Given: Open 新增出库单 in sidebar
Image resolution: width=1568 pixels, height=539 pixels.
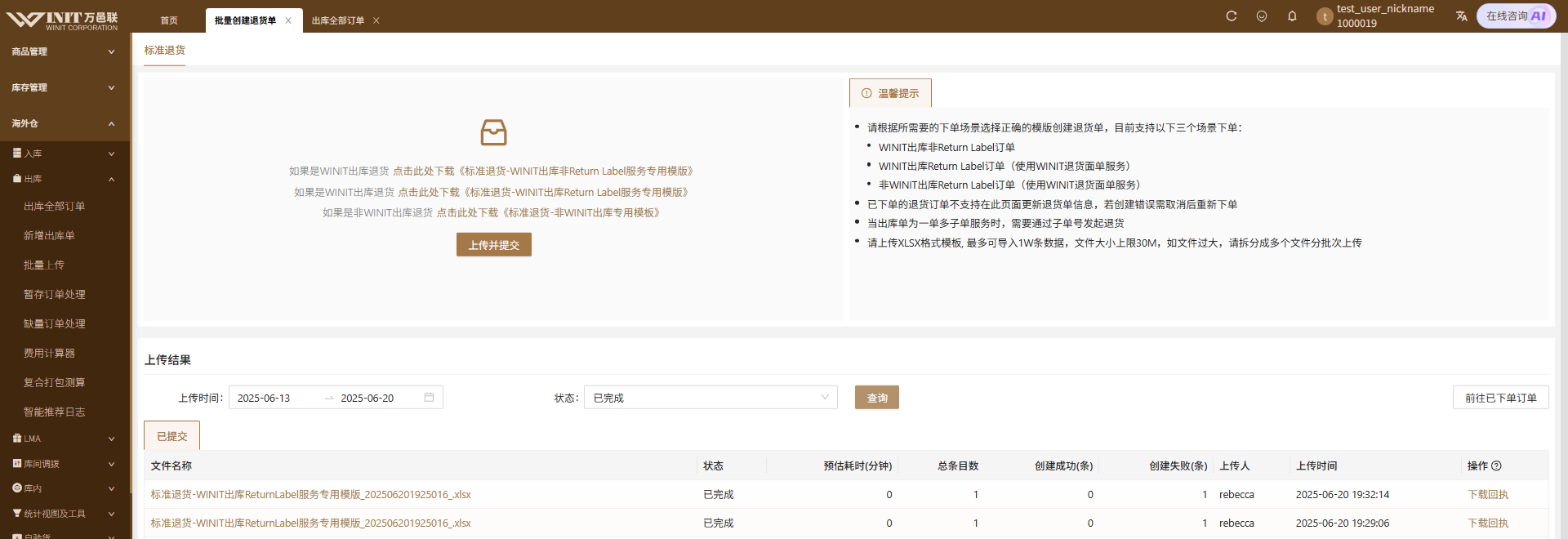Looking at the screenshot, I should pyautogui.click(x=49, y=236).
